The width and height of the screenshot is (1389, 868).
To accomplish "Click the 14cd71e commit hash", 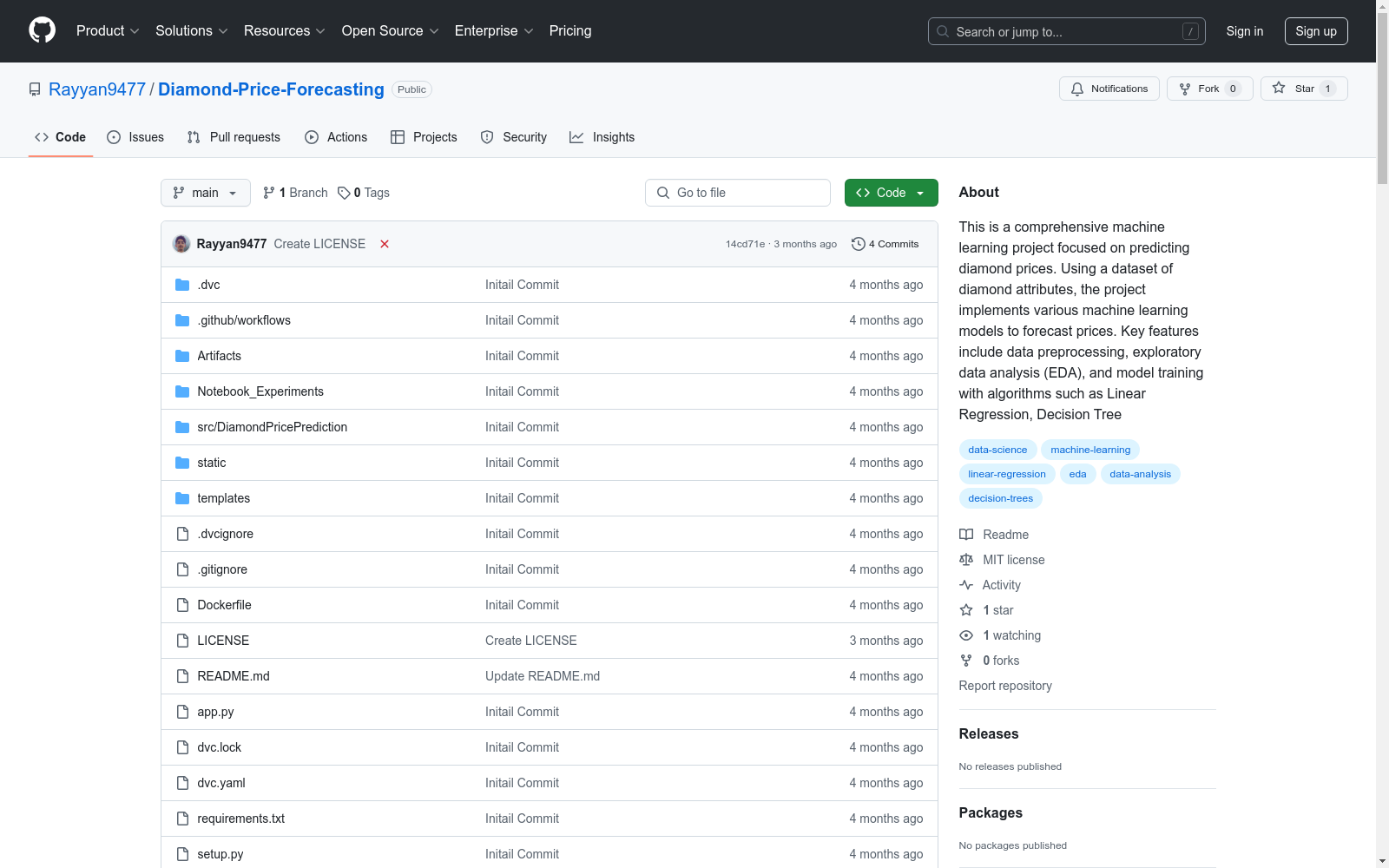I will (745, 244).
